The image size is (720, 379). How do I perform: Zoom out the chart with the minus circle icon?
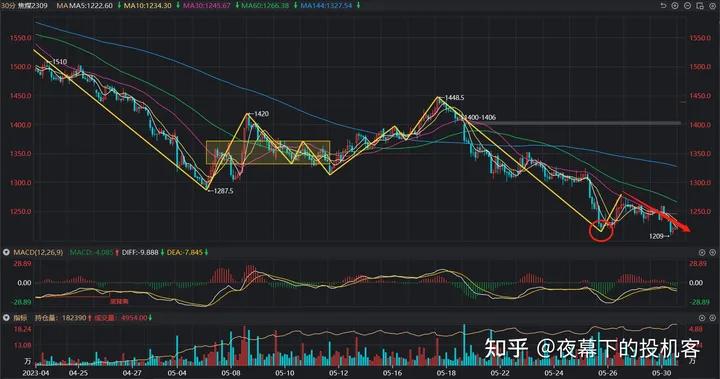pos(687,6)
